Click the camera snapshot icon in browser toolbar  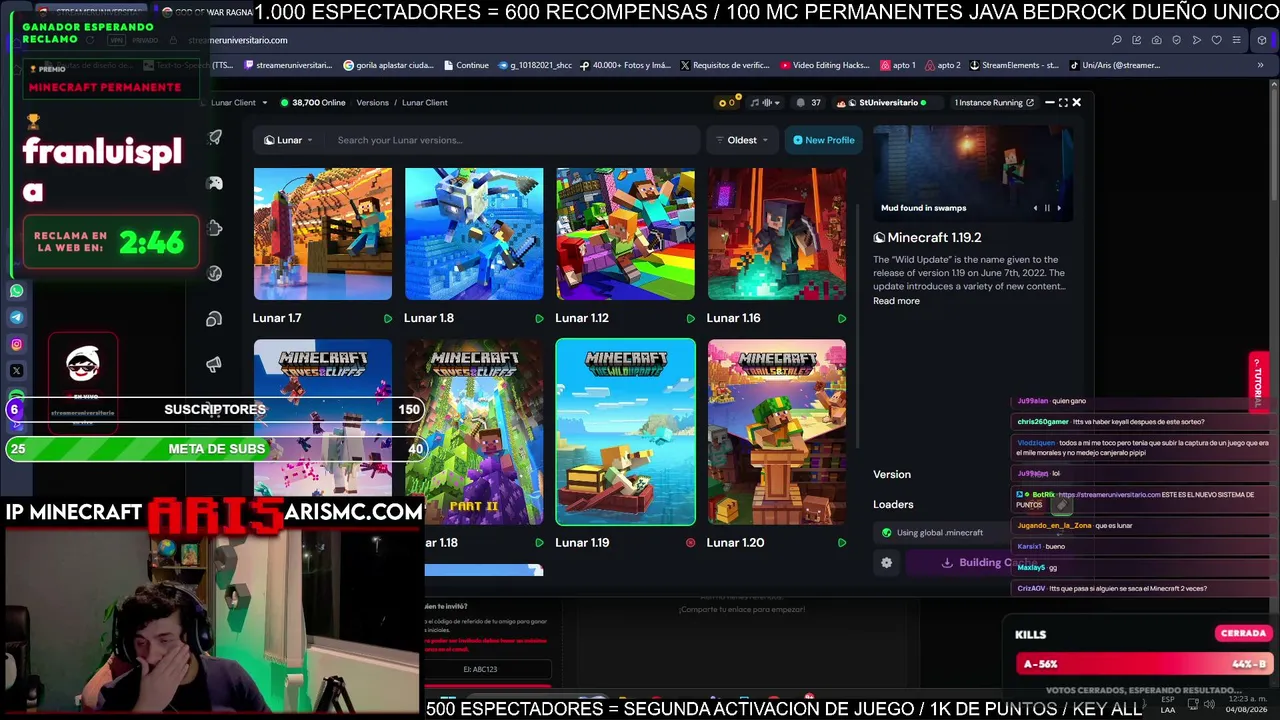(1157, 40)
